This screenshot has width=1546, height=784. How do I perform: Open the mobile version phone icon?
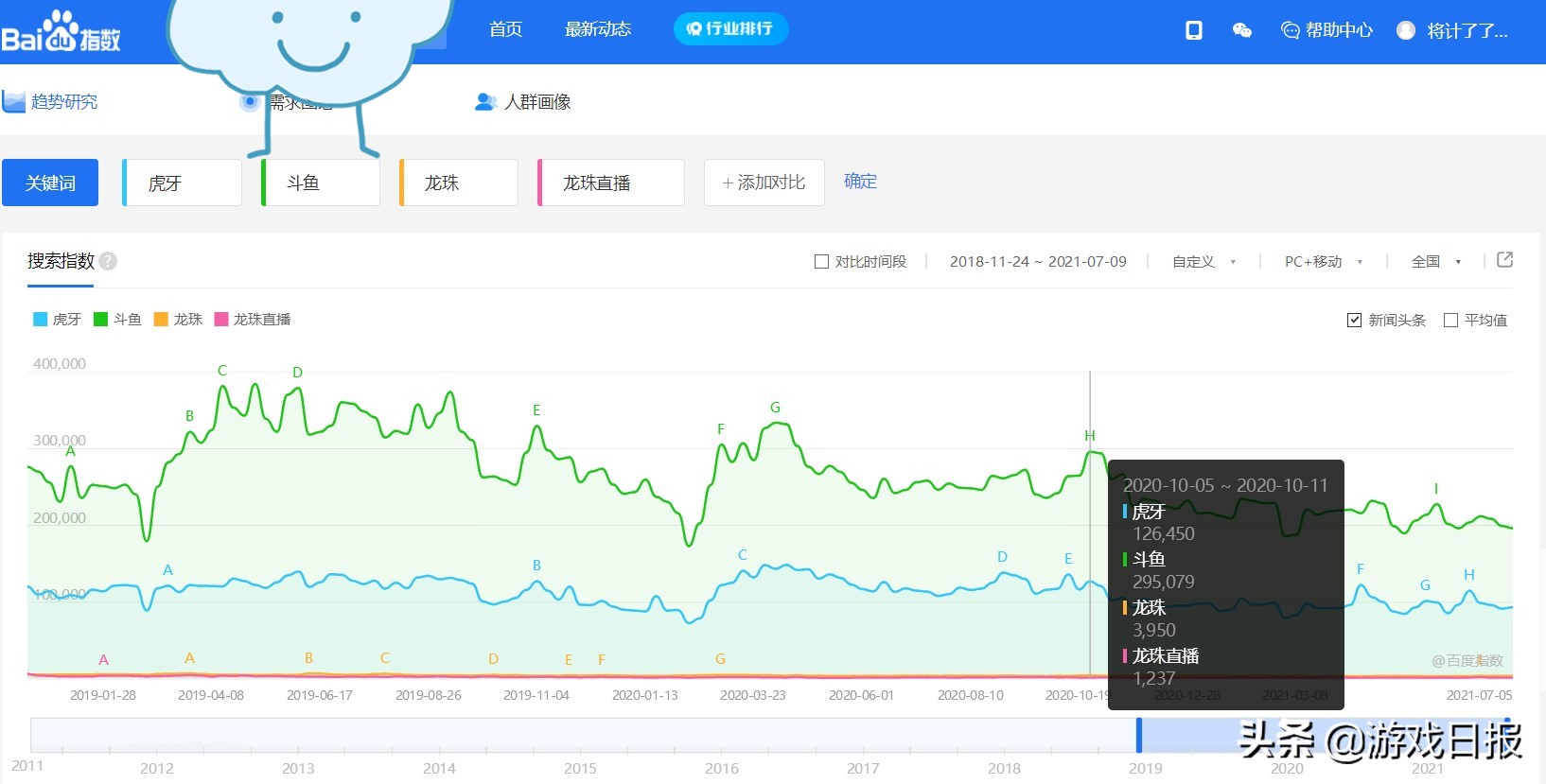(x=1194, y=30)
